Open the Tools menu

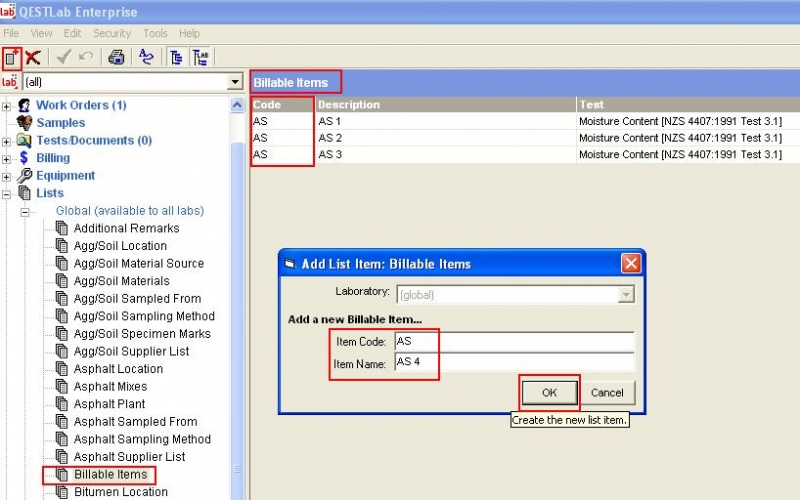click(155, 33)
